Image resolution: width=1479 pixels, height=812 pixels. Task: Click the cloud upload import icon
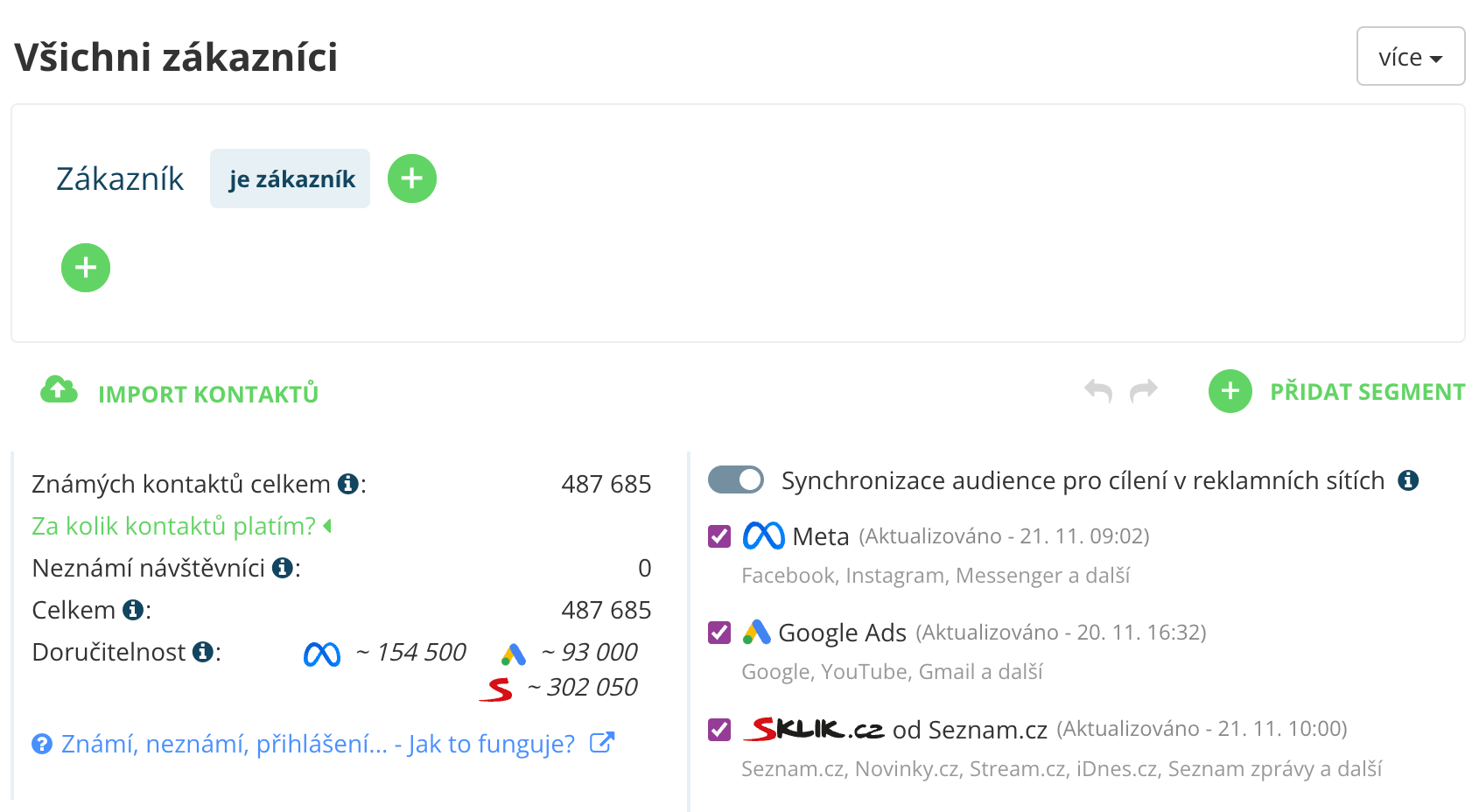pos(59,390)
